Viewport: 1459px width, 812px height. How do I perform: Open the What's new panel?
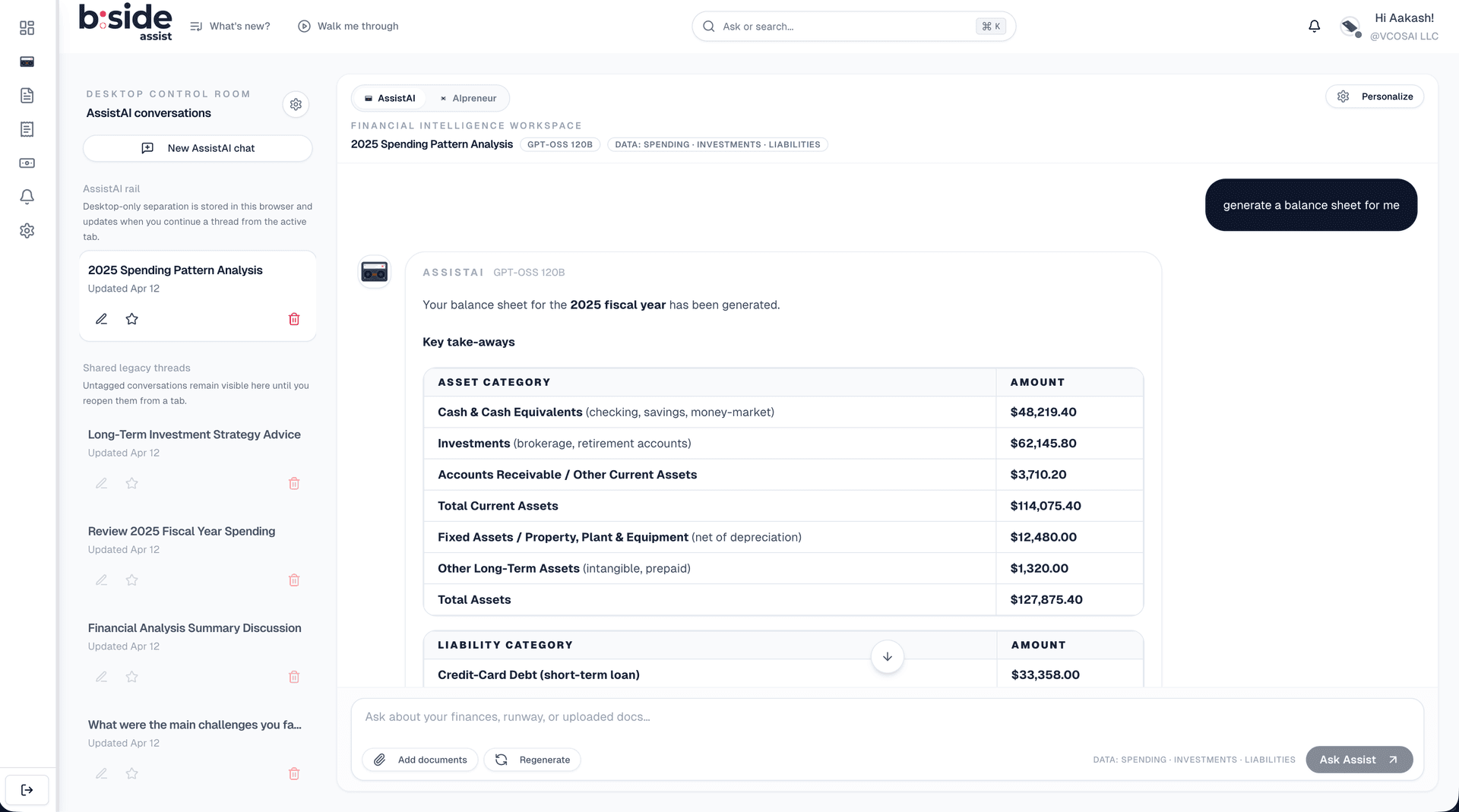click(230, 27)
